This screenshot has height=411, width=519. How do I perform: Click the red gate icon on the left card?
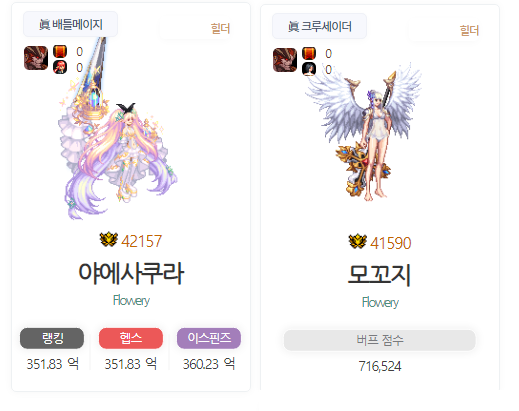tap(60, 52)
